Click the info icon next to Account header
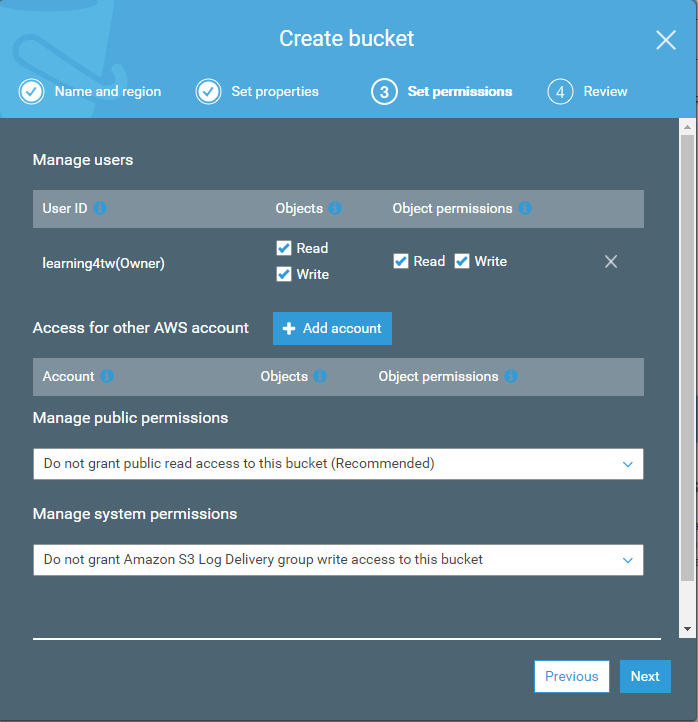Viewport: 698px width, 722px height. click(x=107, y=377)
